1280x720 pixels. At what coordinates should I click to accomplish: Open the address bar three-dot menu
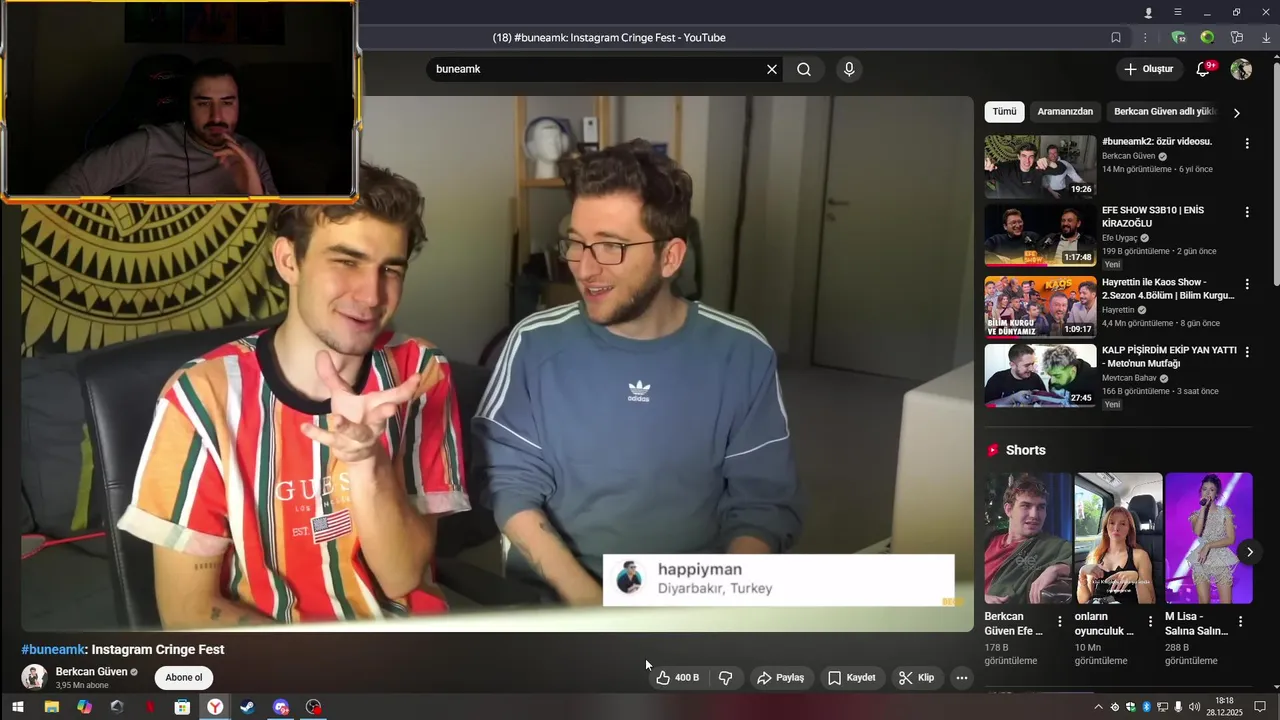point(1145,37)
